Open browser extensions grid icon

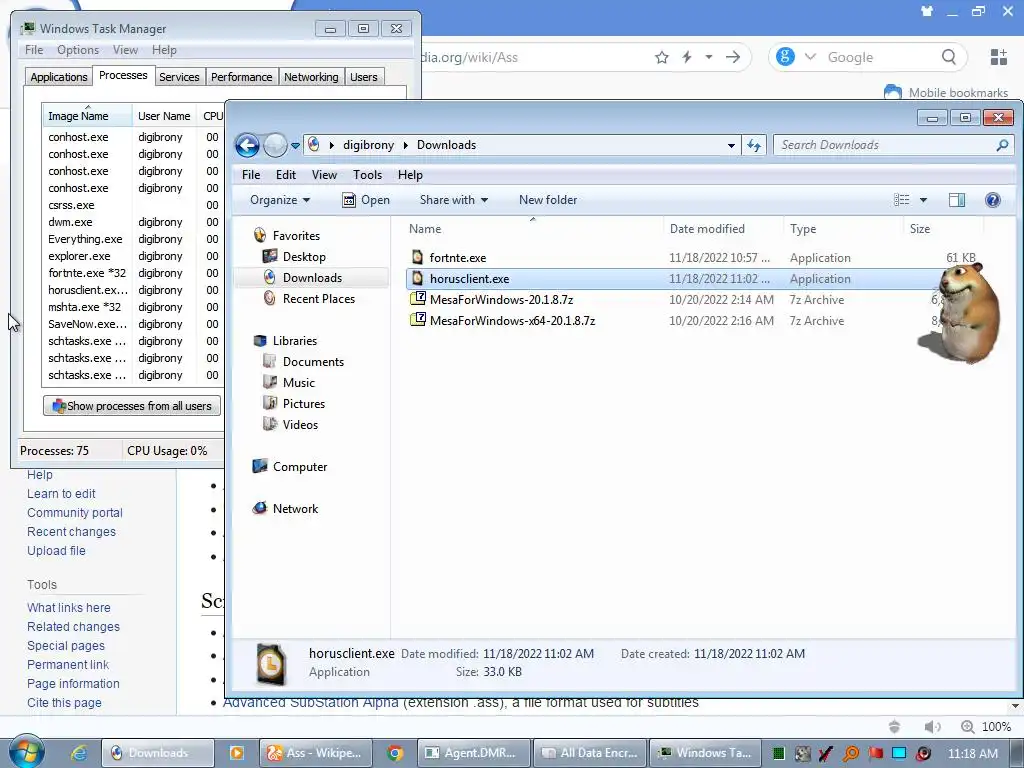[x=999, y=57]
